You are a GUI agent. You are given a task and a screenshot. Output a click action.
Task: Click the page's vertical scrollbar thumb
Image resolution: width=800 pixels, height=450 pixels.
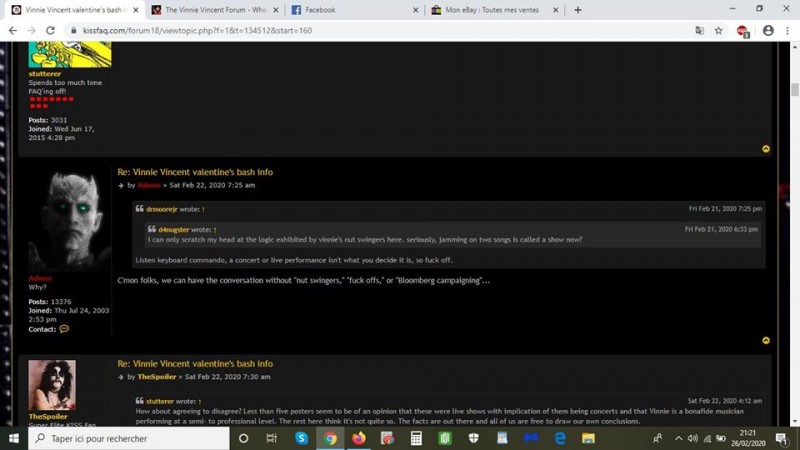[795, 90]
